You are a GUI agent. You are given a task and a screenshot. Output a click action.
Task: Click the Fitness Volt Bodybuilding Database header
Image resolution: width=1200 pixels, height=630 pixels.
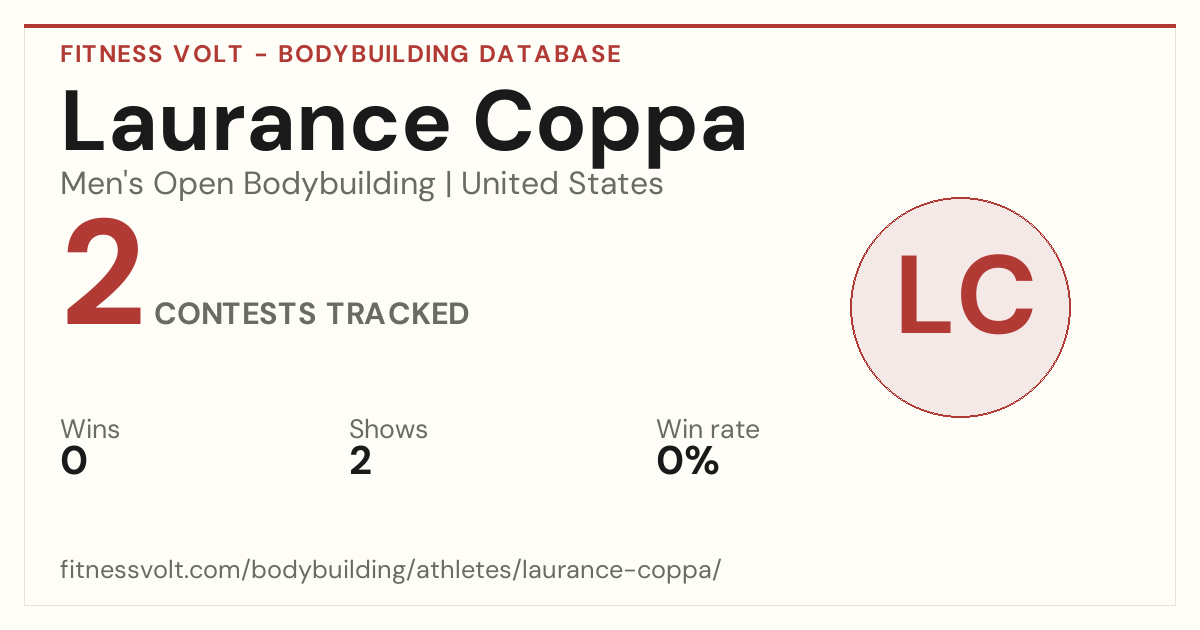[341, 54]
